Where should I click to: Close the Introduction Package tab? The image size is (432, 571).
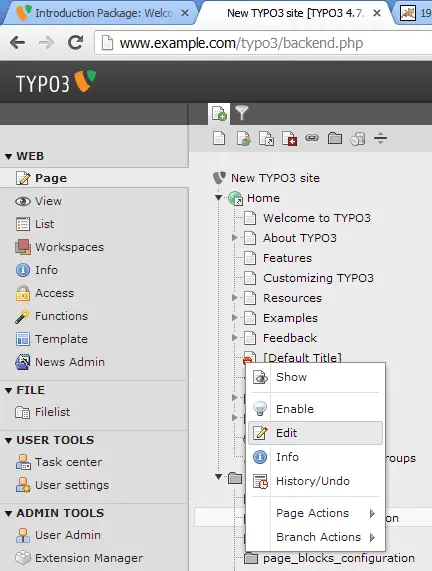coord(185,13)
